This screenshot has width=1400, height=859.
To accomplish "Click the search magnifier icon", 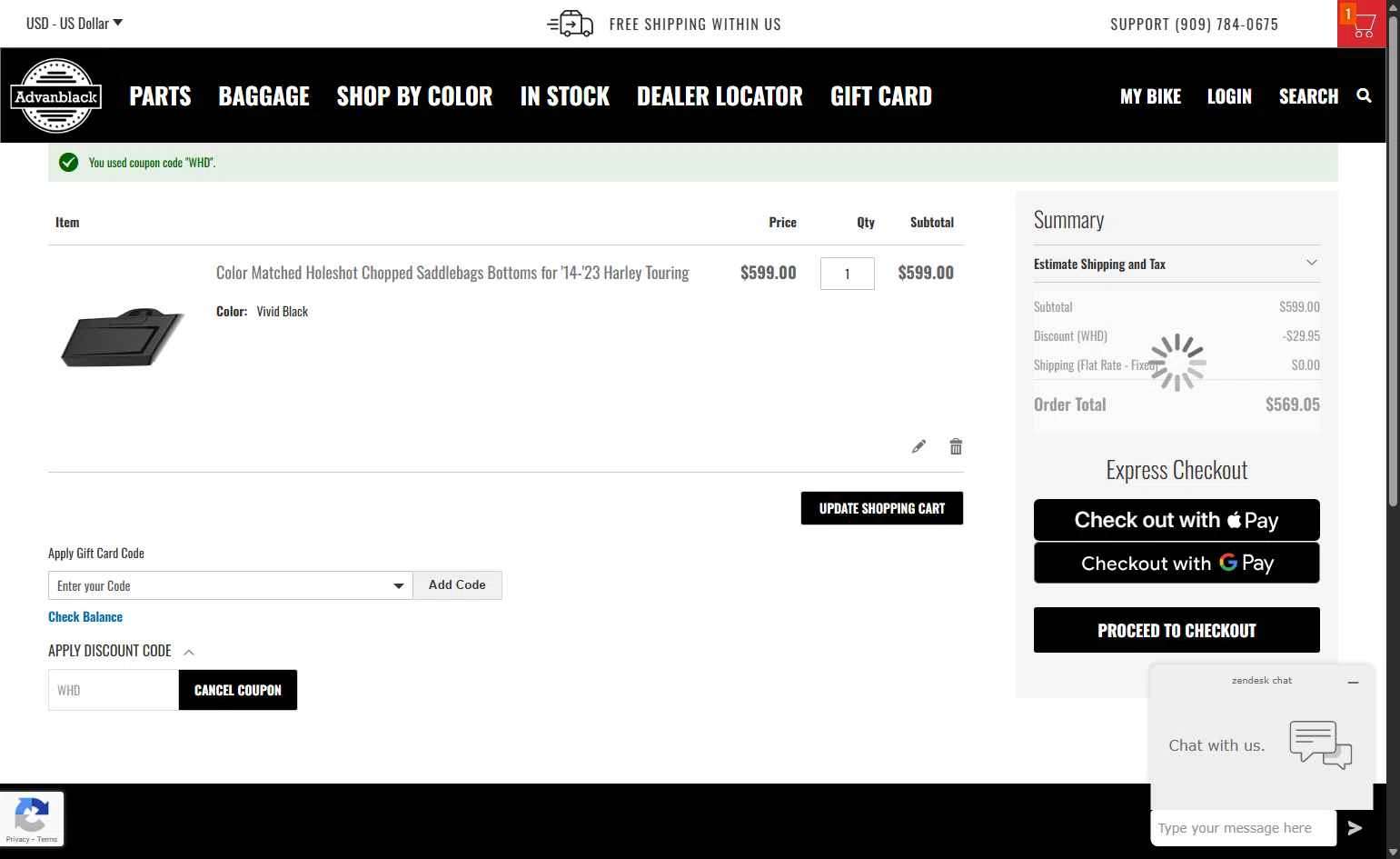I will pyautogui.click(x=1364, y=95).
